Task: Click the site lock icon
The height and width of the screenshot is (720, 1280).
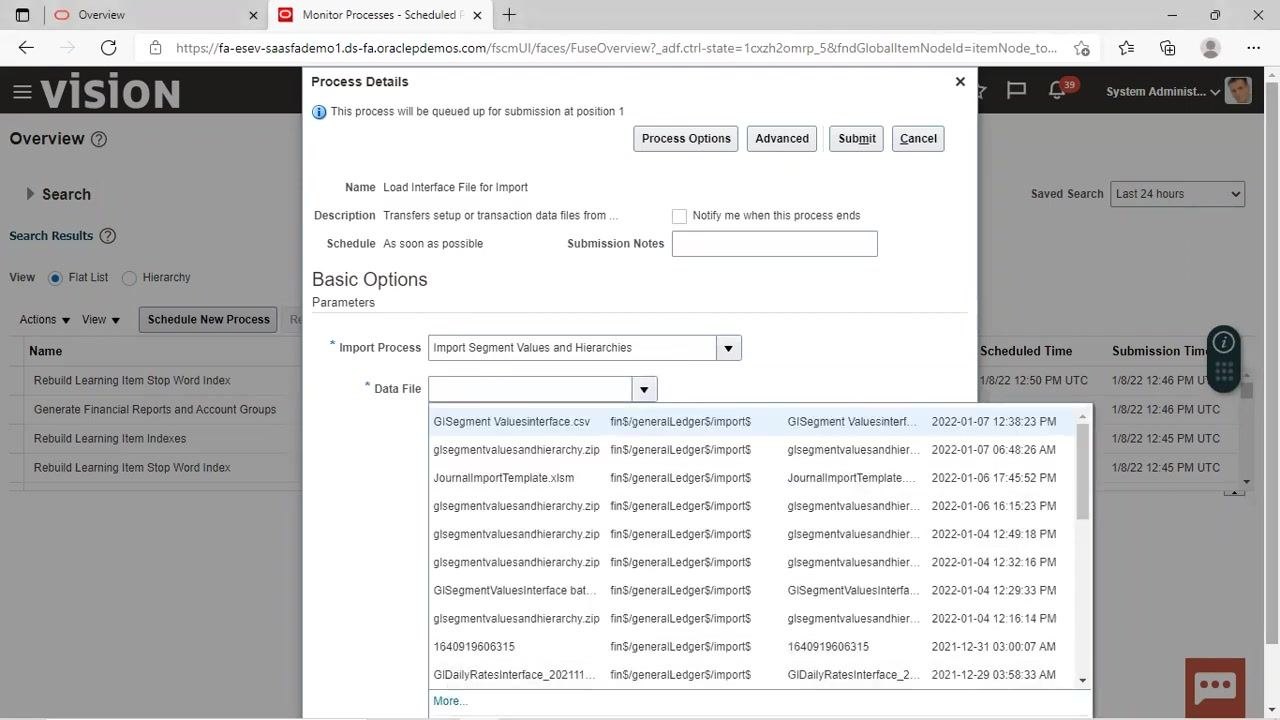Action: pos(155,48)
